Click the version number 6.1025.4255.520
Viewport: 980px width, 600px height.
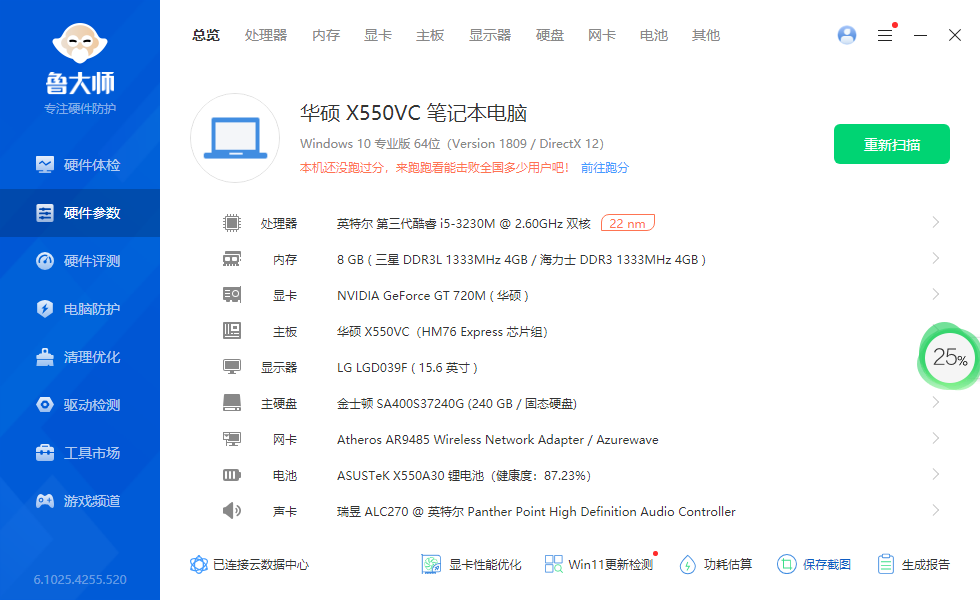pyautogui.click(x=80, y=580)
